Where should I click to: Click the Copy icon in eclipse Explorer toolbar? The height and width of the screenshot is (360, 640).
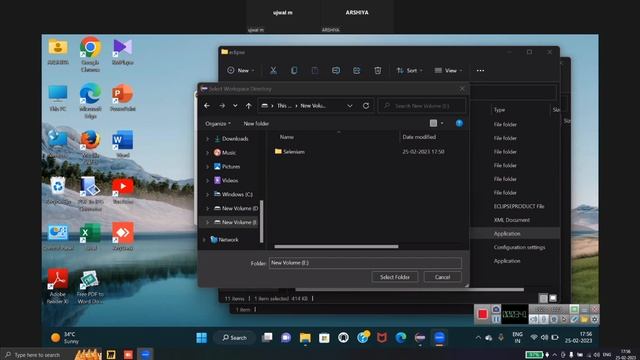tap(294, 71)
